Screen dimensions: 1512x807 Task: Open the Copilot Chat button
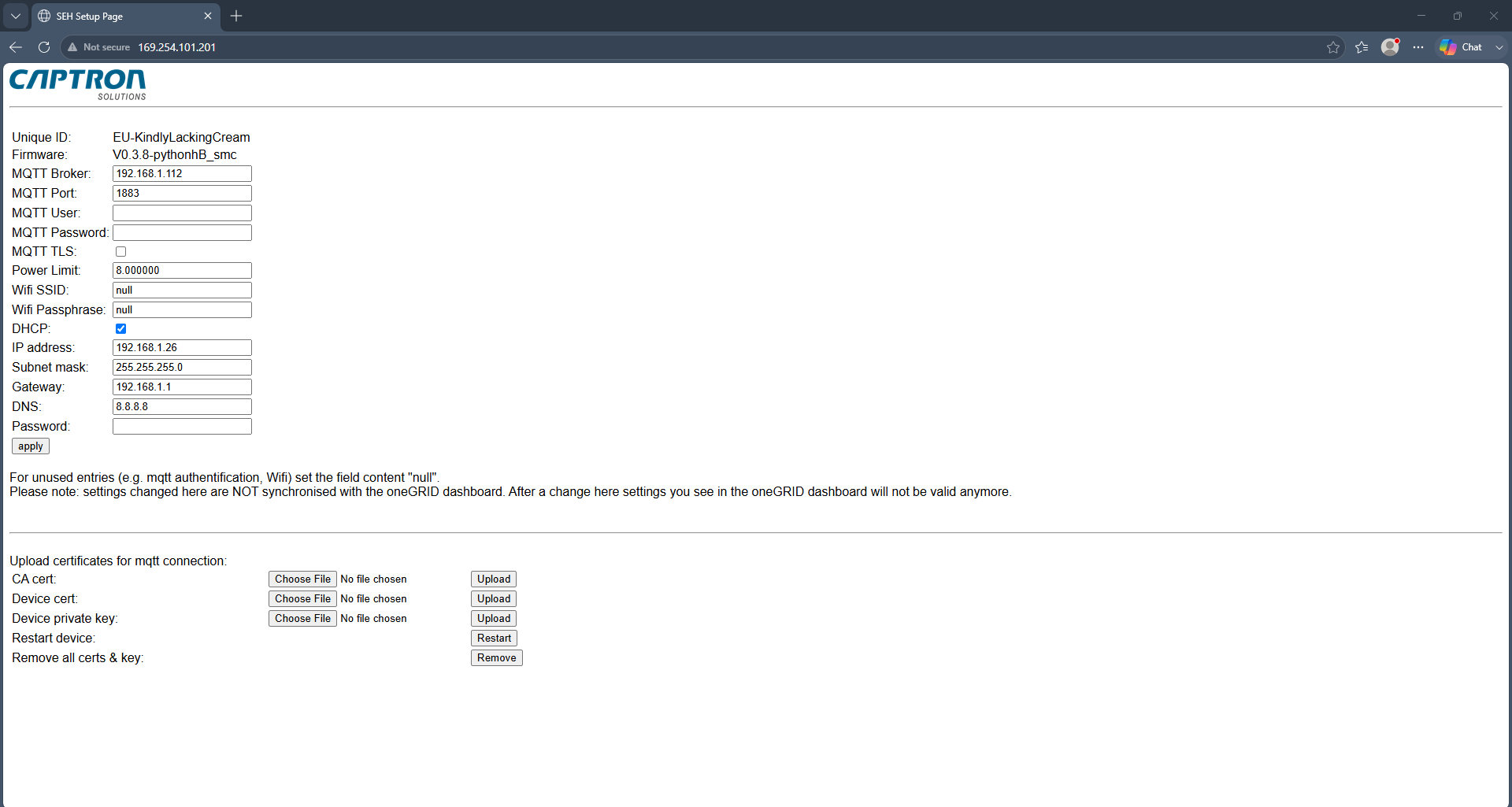point(1462,47)
